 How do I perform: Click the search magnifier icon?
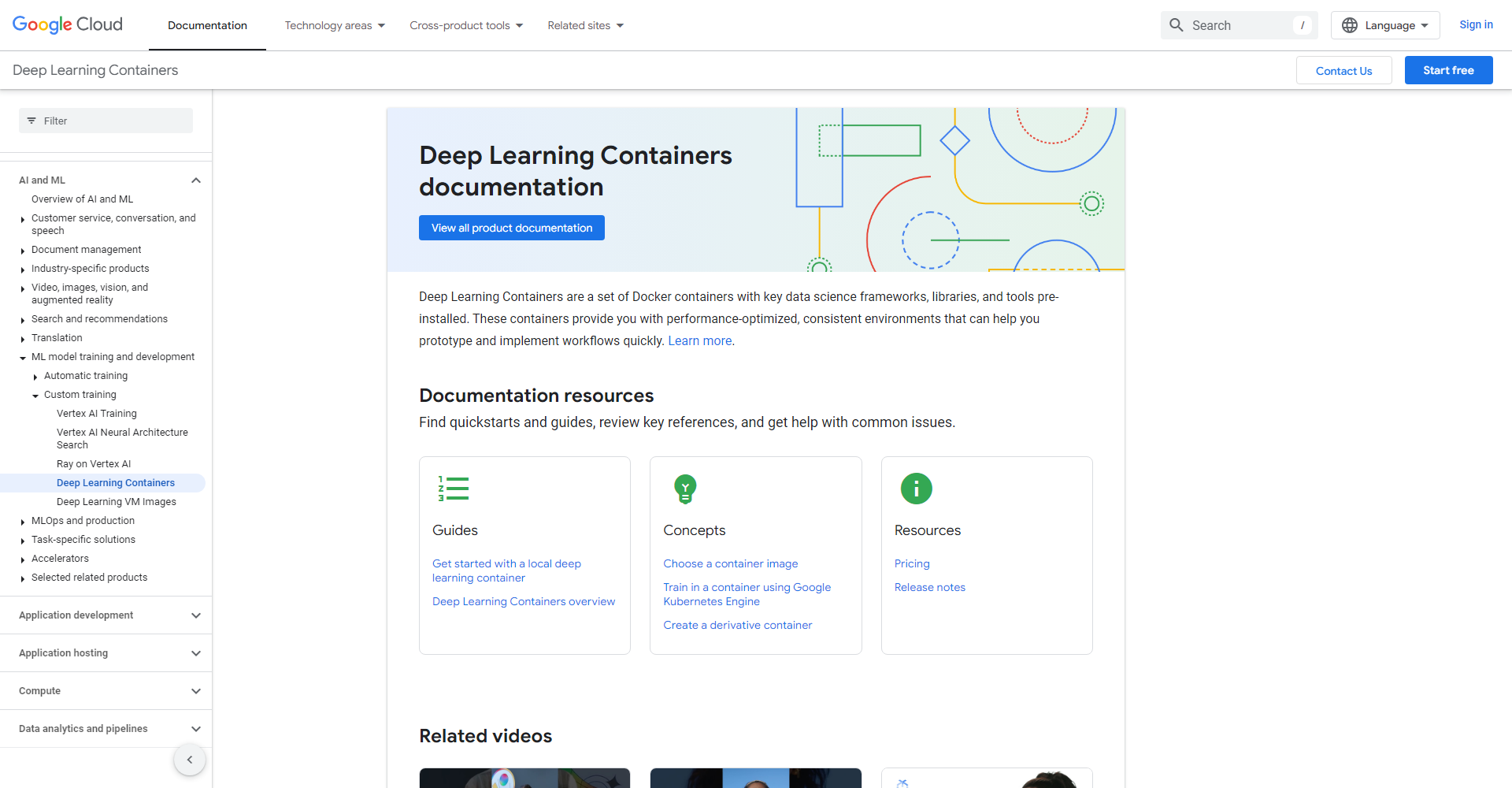1177,24
